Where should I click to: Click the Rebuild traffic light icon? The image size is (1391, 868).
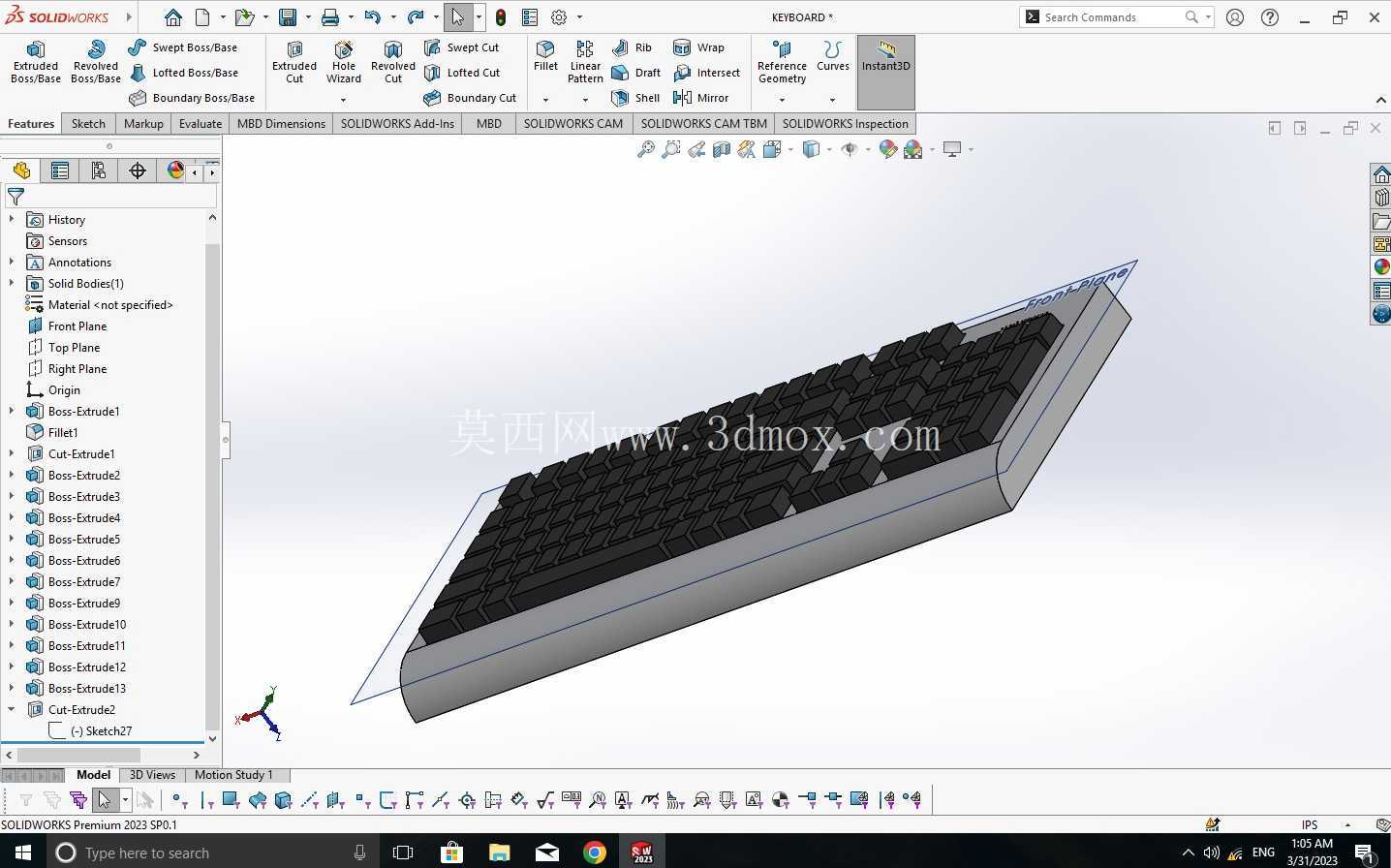pyautogui.click(x=501, y=17)
